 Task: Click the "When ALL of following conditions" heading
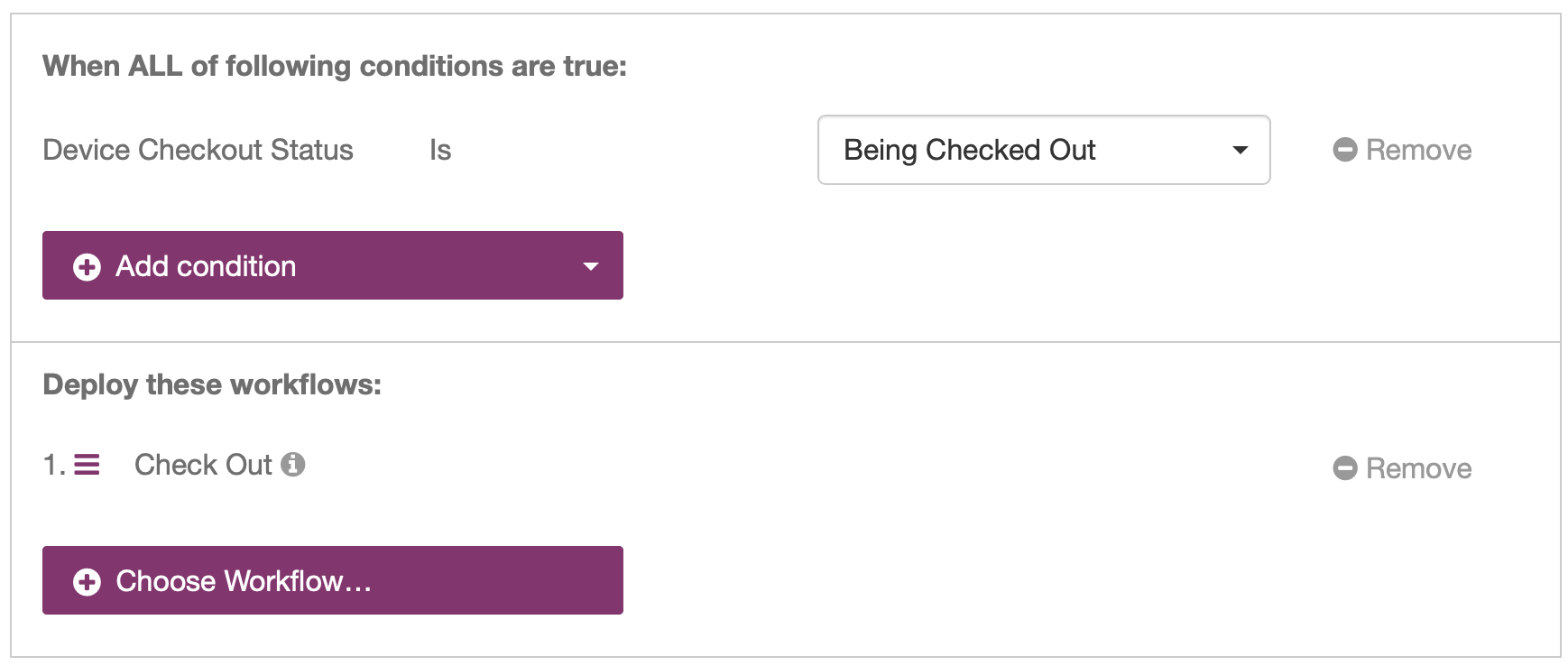coord(334,66)
